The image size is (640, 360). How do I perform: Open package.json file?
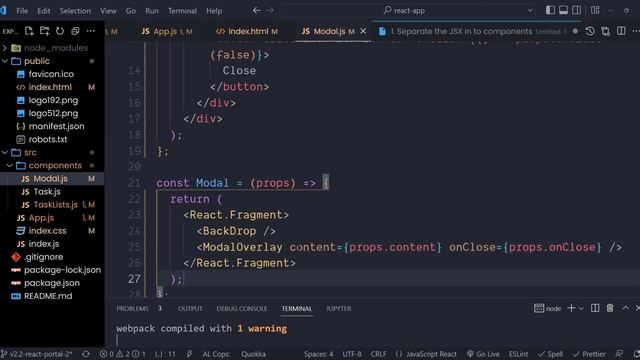coord(52,283)
